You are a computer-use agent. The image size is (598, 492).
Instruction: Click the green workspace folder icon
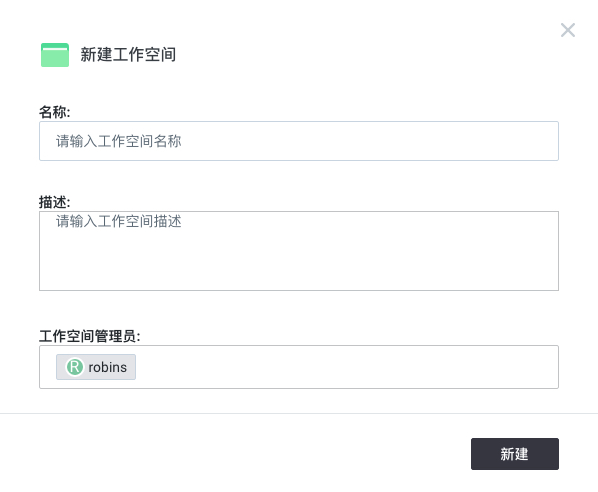pos(55,55)
